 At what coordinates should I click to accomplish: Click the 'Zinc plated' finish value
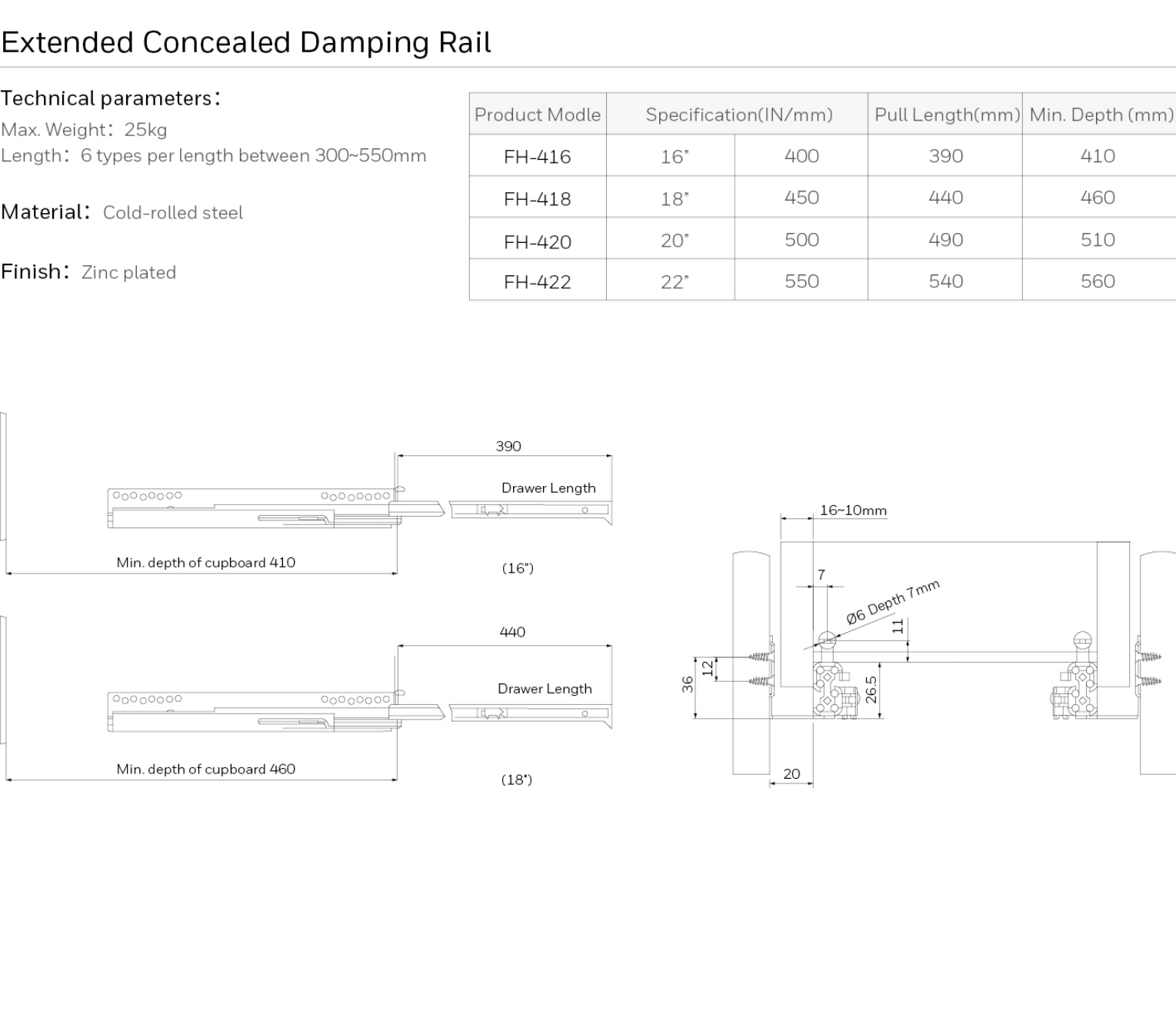[128, 272]
